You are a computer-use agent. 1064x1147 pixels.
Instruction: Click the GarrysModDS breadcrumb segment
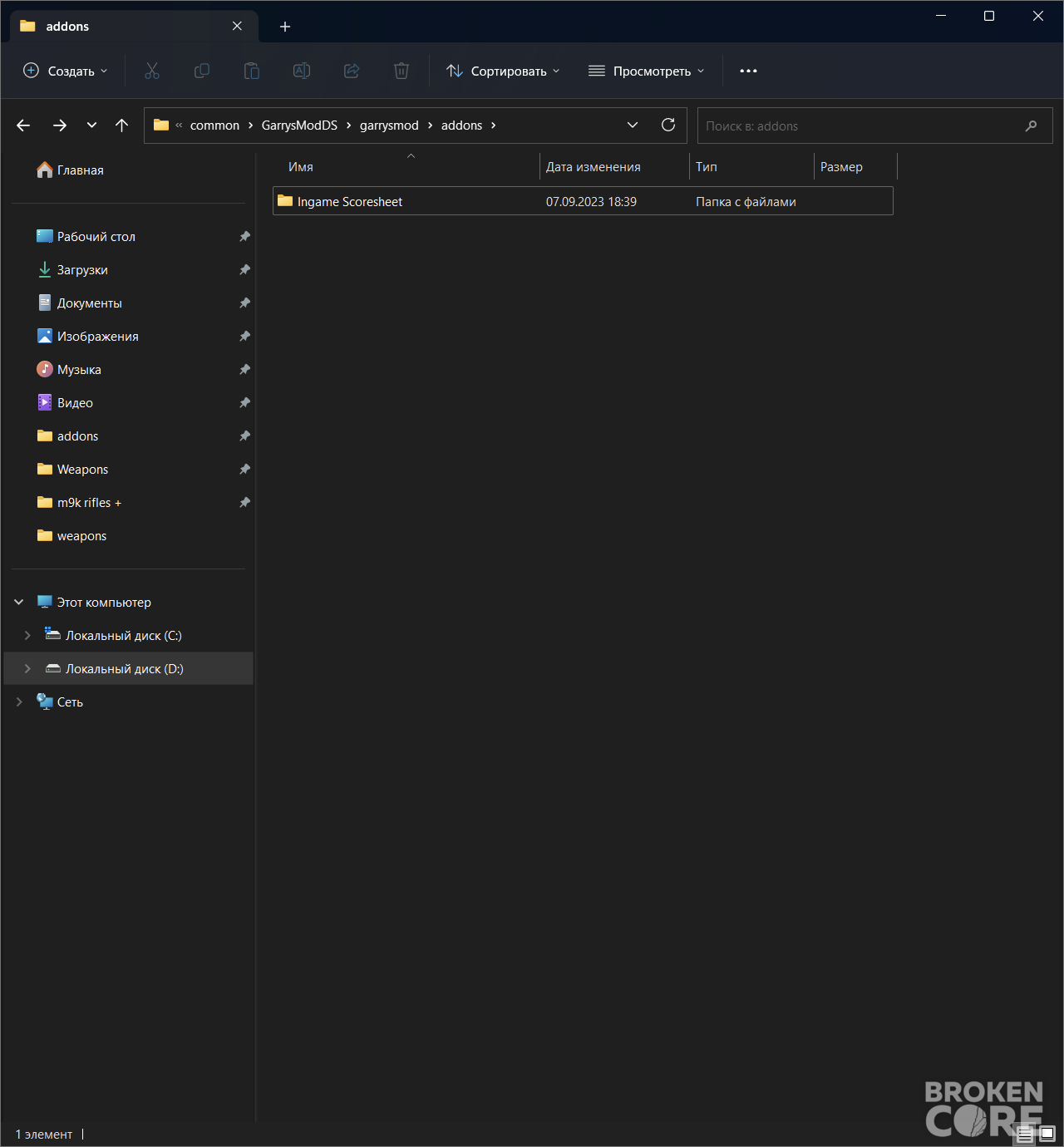(299, 126)
